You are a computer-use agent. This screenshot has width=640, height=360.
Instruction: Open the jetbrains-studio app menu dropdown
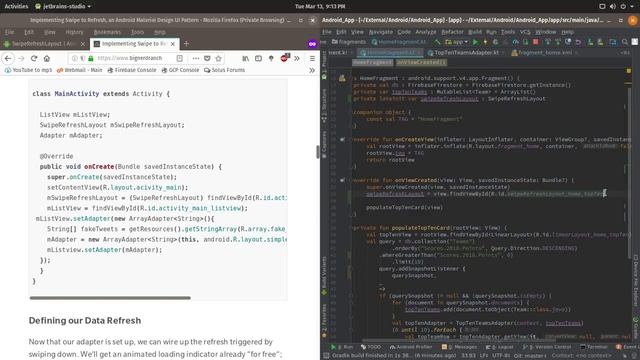click(x=63, y=7)
